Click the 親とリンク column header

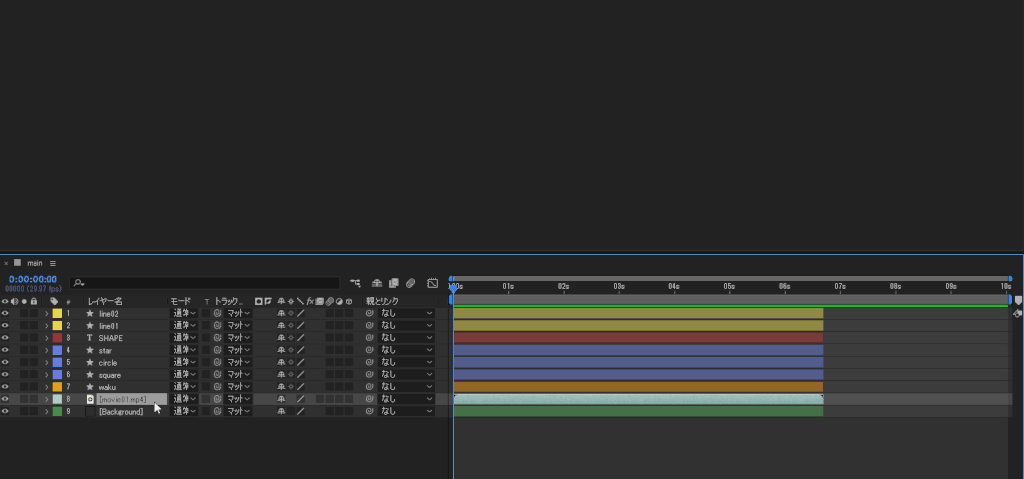click(x=382, y=301)
